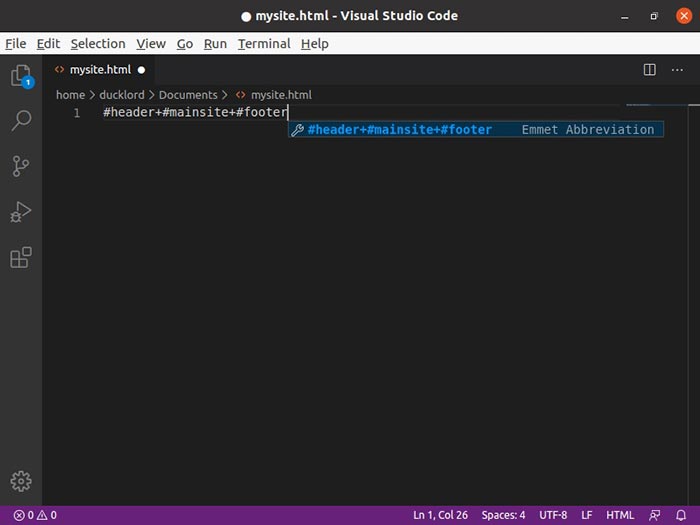This screenshot has width=700, height=525.
Task: Open the Search view
Action: coord(20,121)
